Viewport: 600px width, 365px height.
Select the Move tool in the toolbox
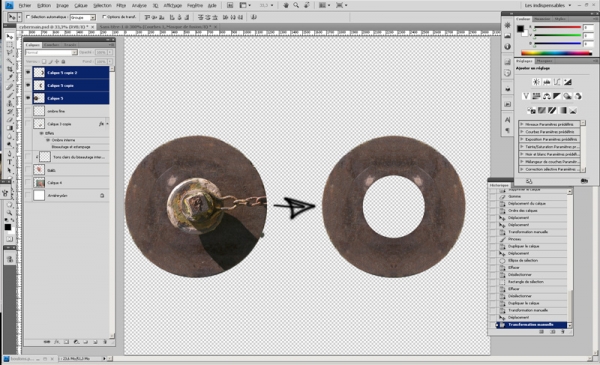[10, 37]
